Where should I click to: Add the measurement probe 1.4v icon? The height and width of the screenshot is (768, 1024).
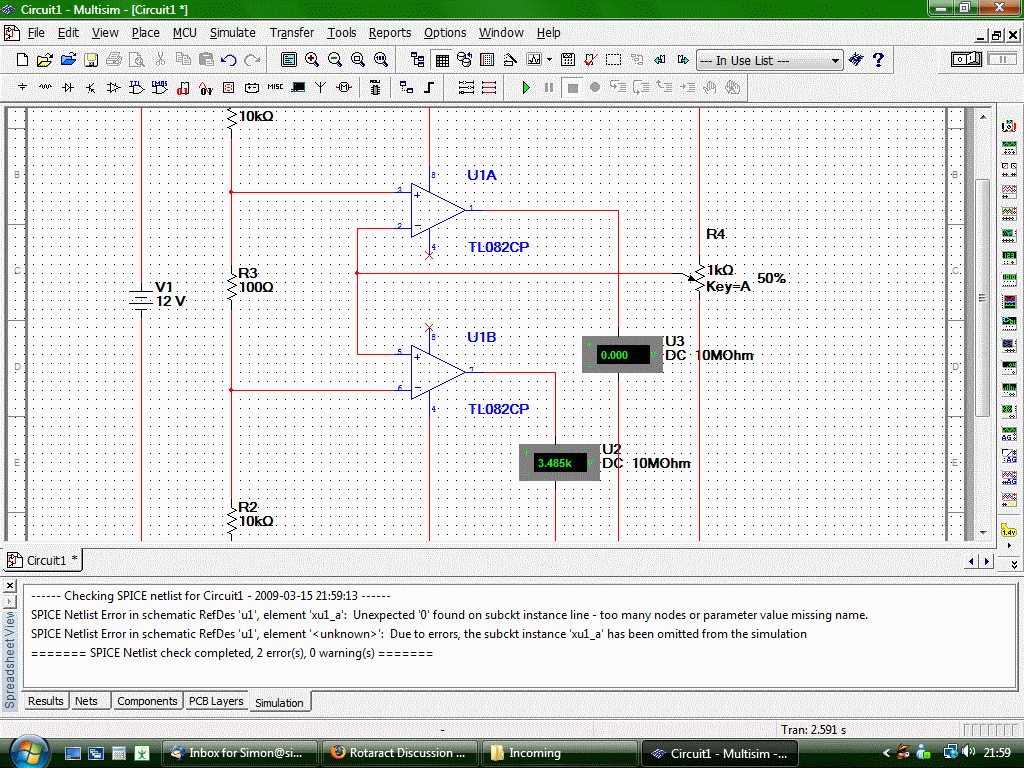point(1009,530)
